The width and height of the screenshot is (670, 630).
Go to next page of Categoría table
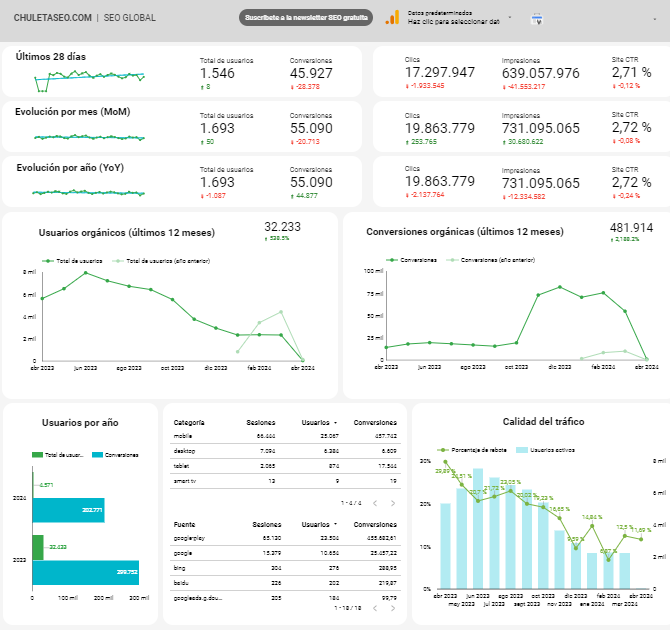point(392,503)
